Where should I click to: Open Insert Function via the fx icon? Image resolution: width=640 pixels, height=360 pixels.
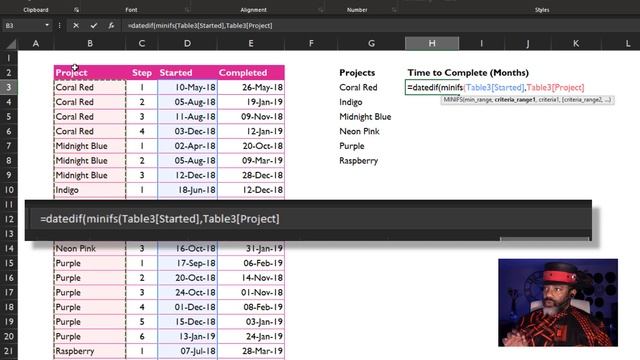[111, 25]
